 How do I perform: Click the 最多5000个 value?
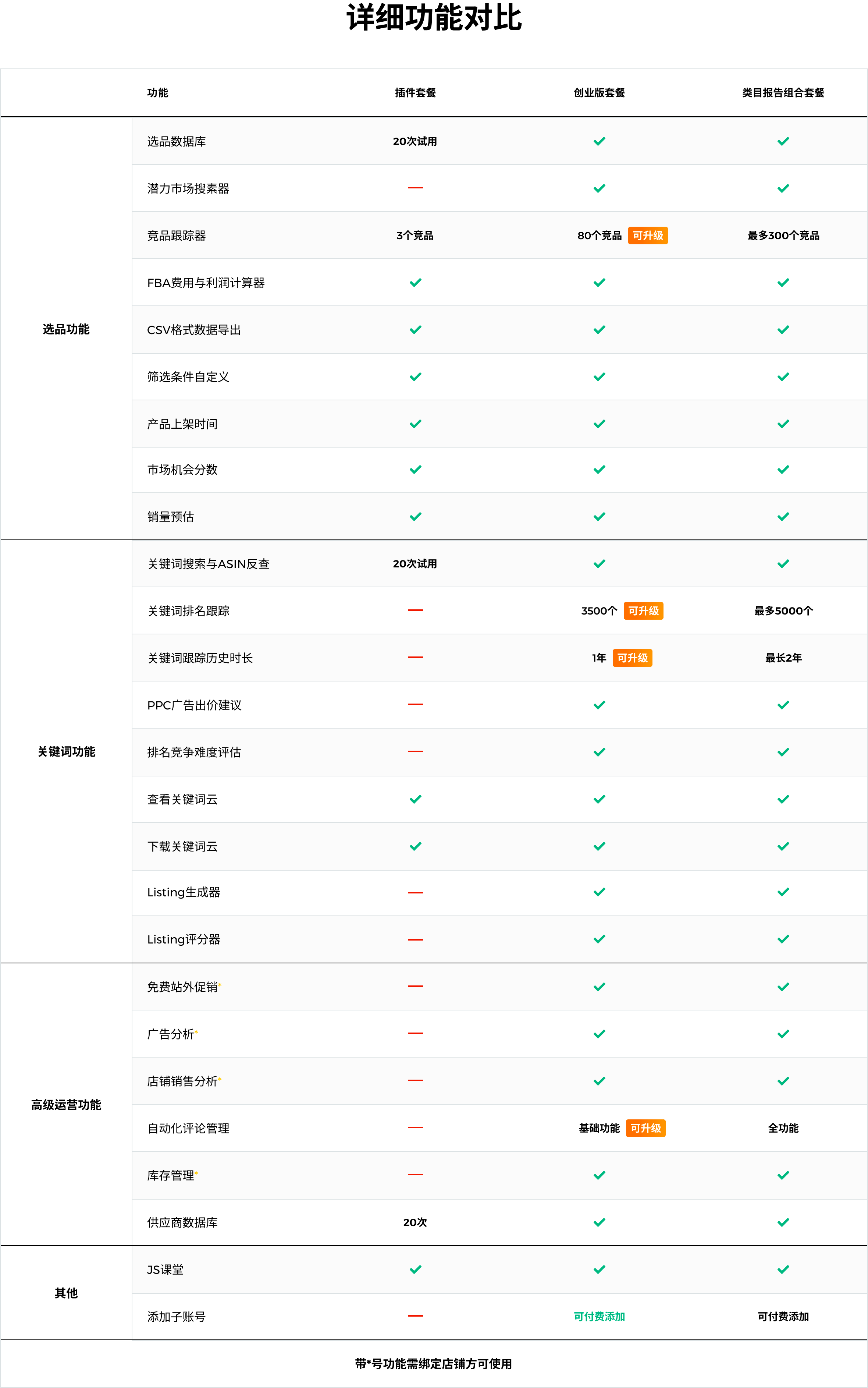coord(783,610)
